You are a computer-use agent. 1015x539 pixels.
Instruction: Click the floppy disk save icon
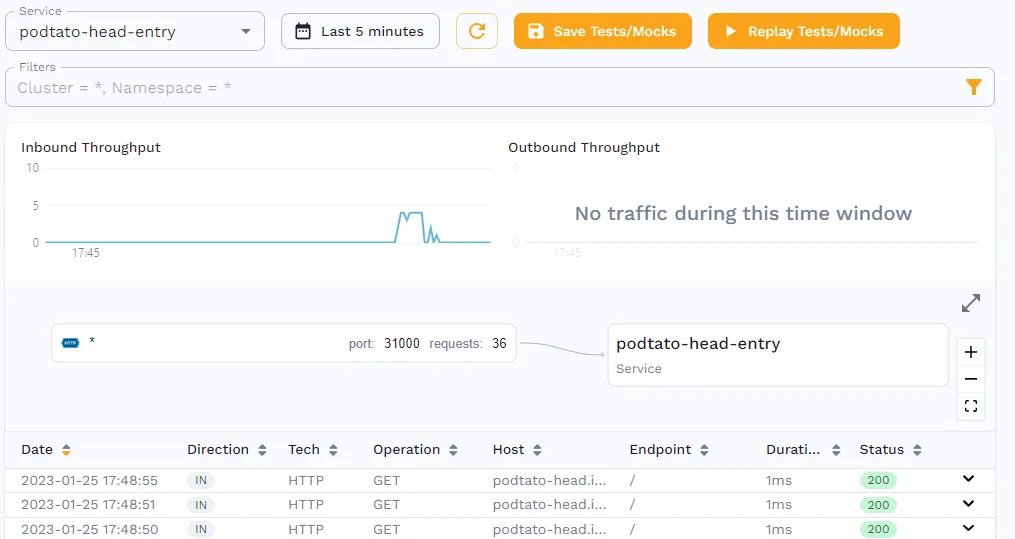535,31
